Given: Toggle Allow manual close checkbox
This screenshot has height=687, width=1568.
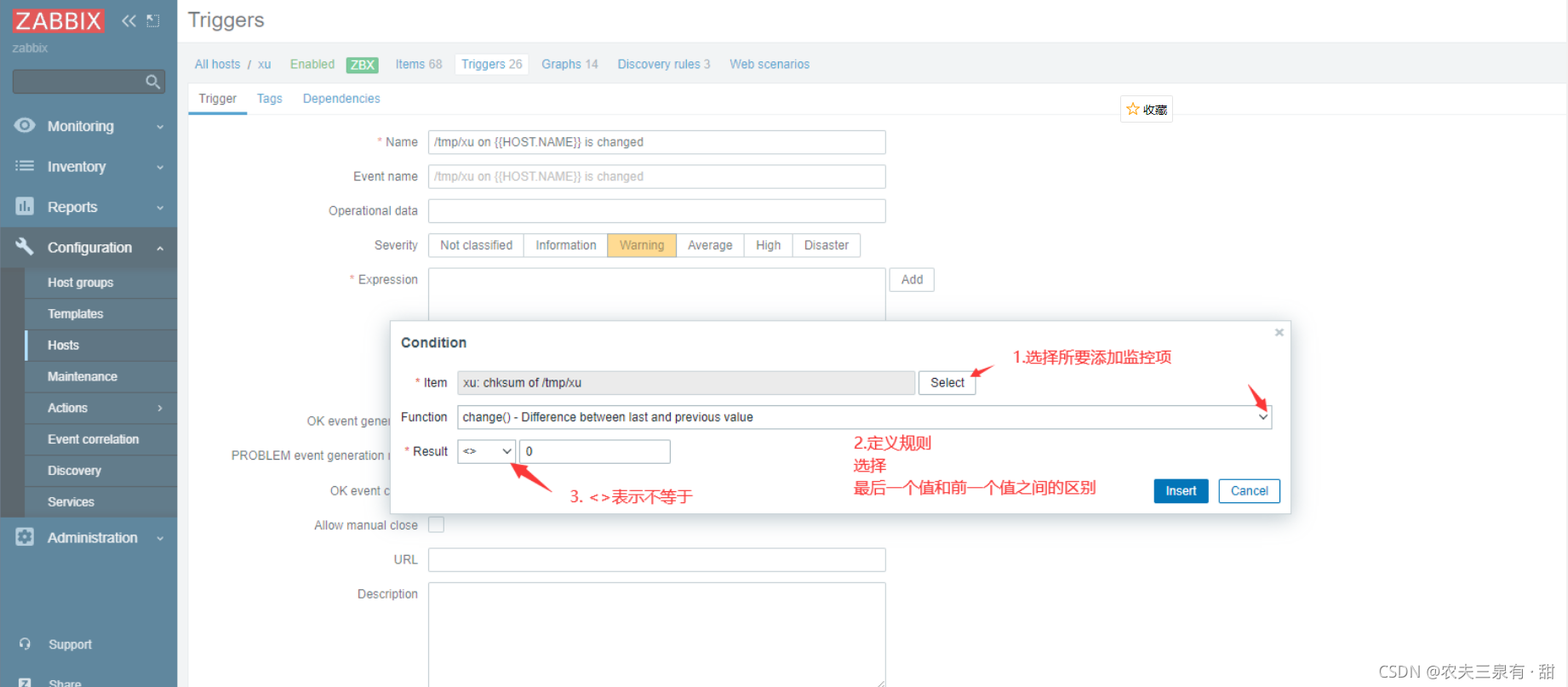Looking at the screenshot, I should [x=436, y=525].
